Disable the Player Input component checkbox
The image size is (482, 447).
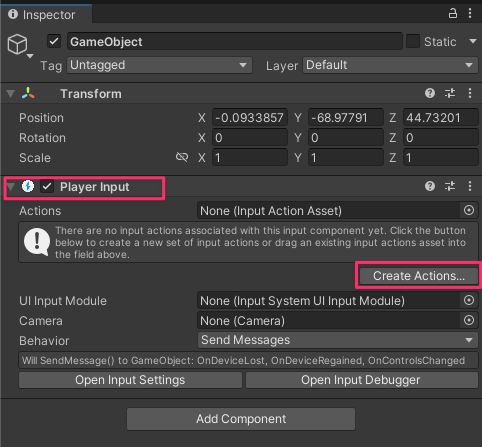coord(47,186)
